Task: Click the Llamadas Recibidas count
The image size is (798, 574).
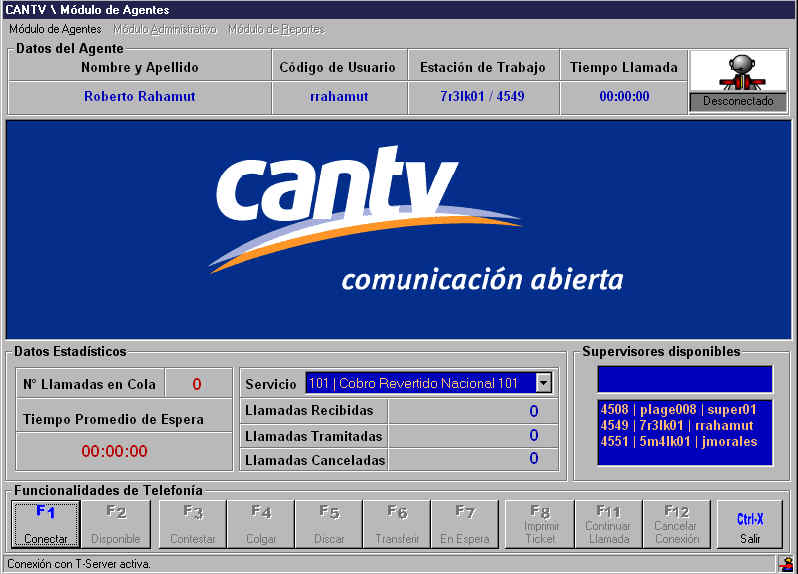Action: coord(533,411)
